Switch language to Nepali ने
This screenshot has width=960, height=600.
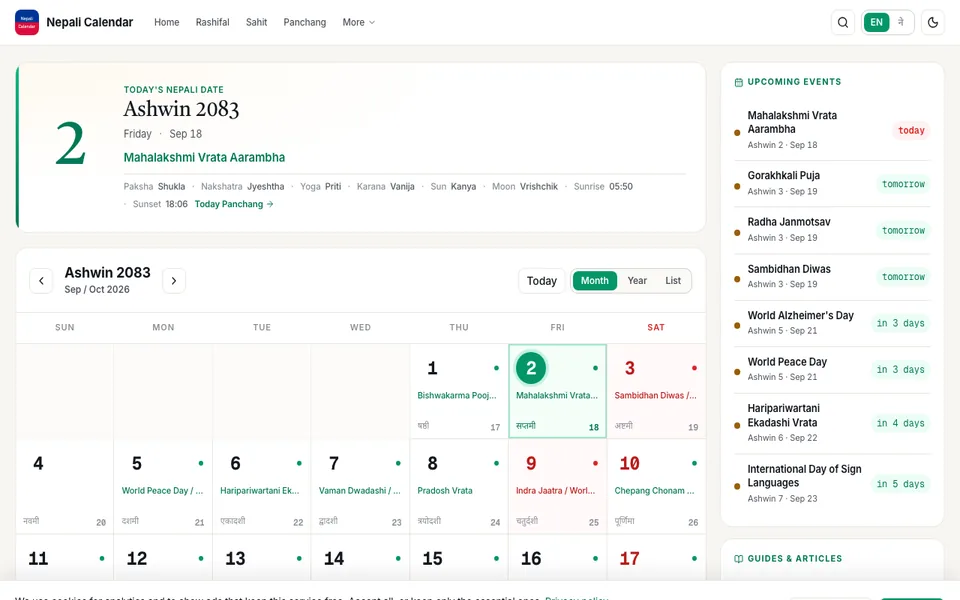pos(901,23)
